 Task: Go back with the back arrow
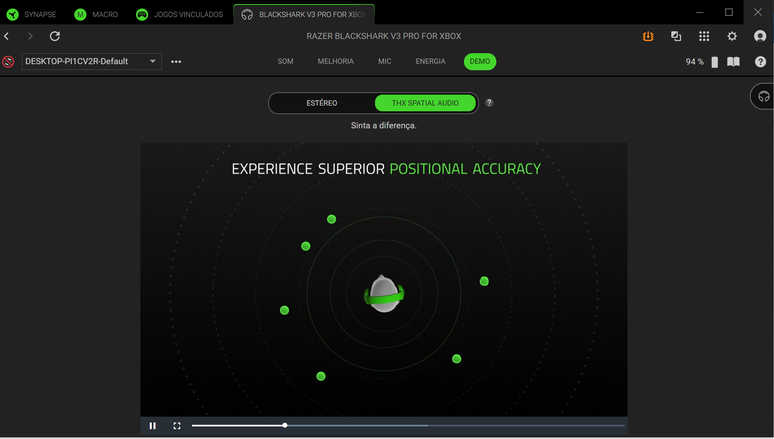[x=7, y=36]
